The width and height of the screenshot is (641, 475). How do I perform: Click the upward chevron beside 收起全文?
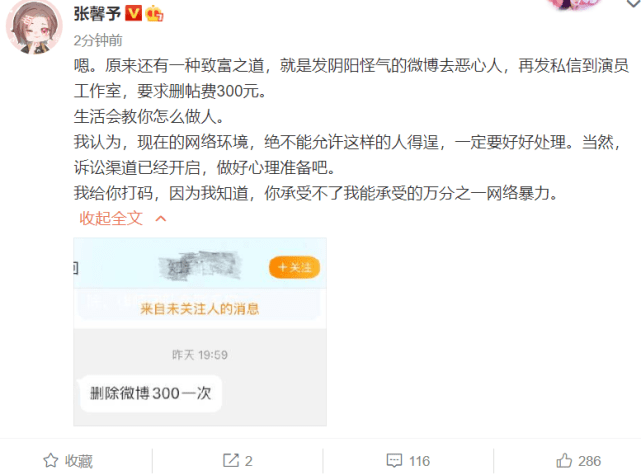click(x=161, y=219)
